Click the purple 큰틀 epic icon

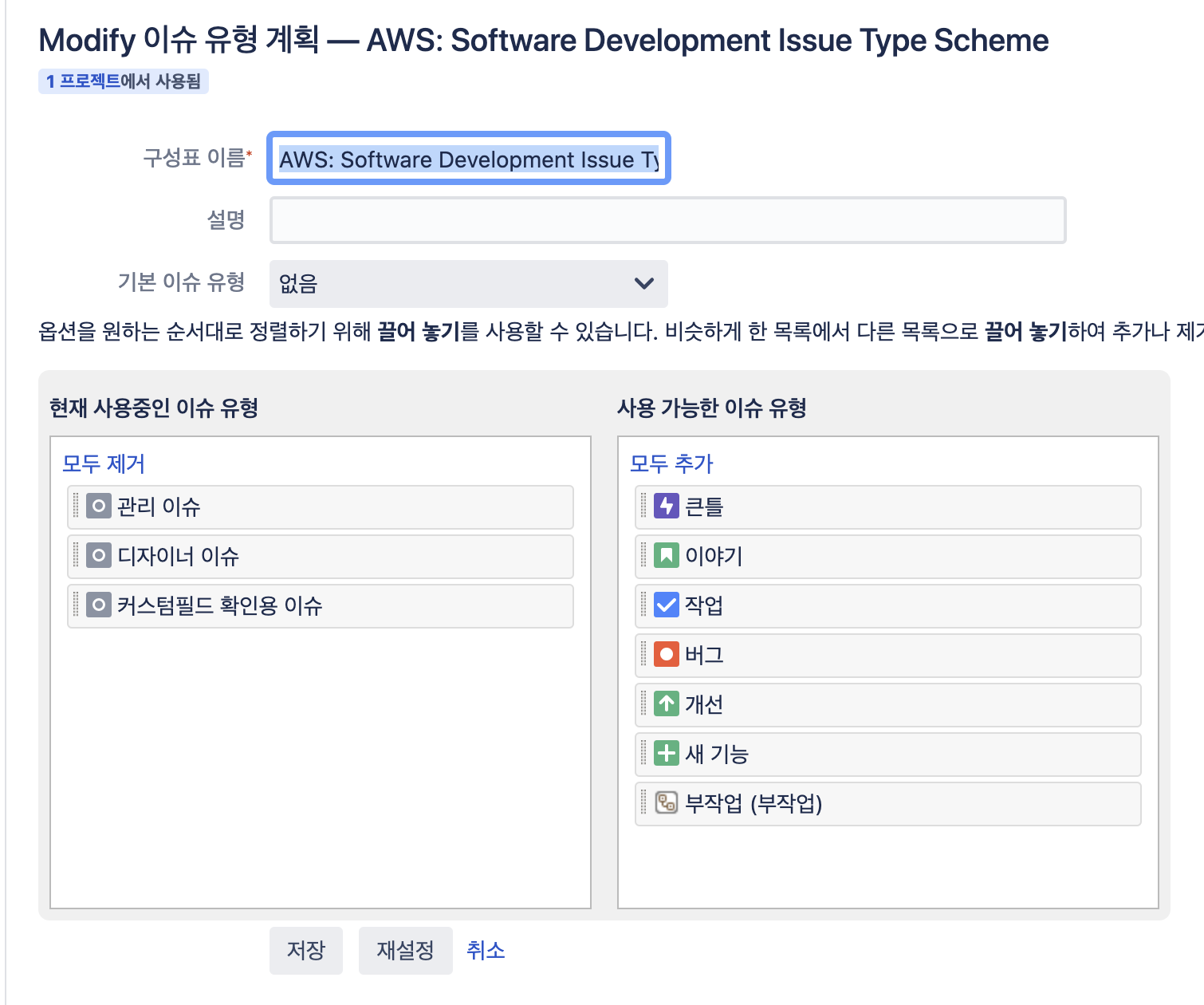[667, 506]
